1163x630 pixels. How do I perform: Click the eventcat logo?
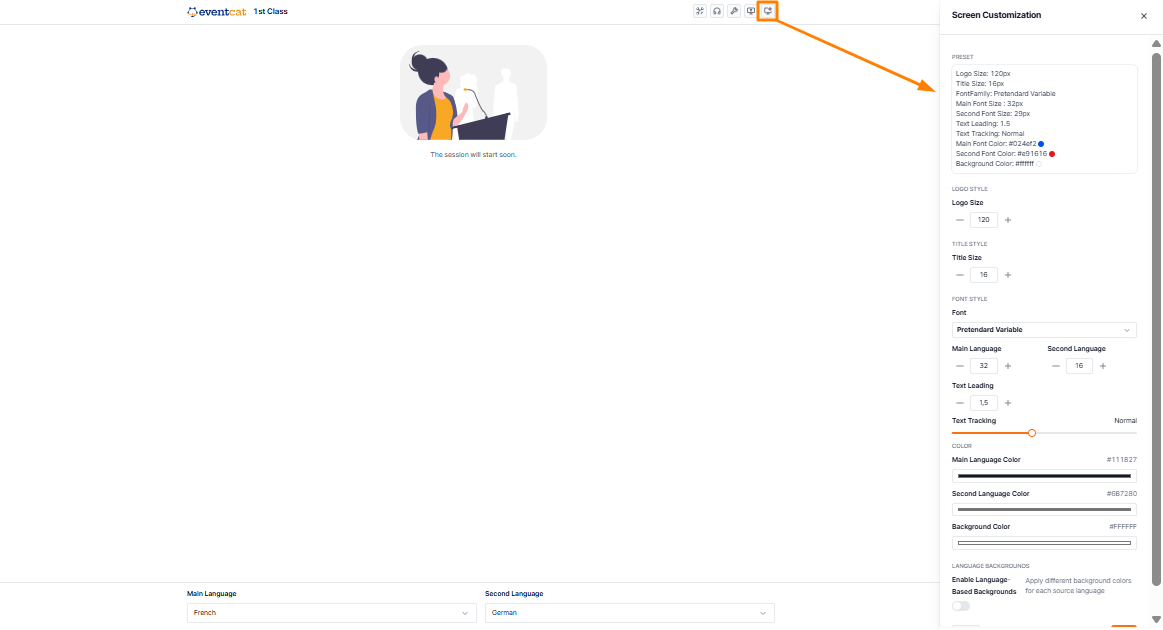217,12
